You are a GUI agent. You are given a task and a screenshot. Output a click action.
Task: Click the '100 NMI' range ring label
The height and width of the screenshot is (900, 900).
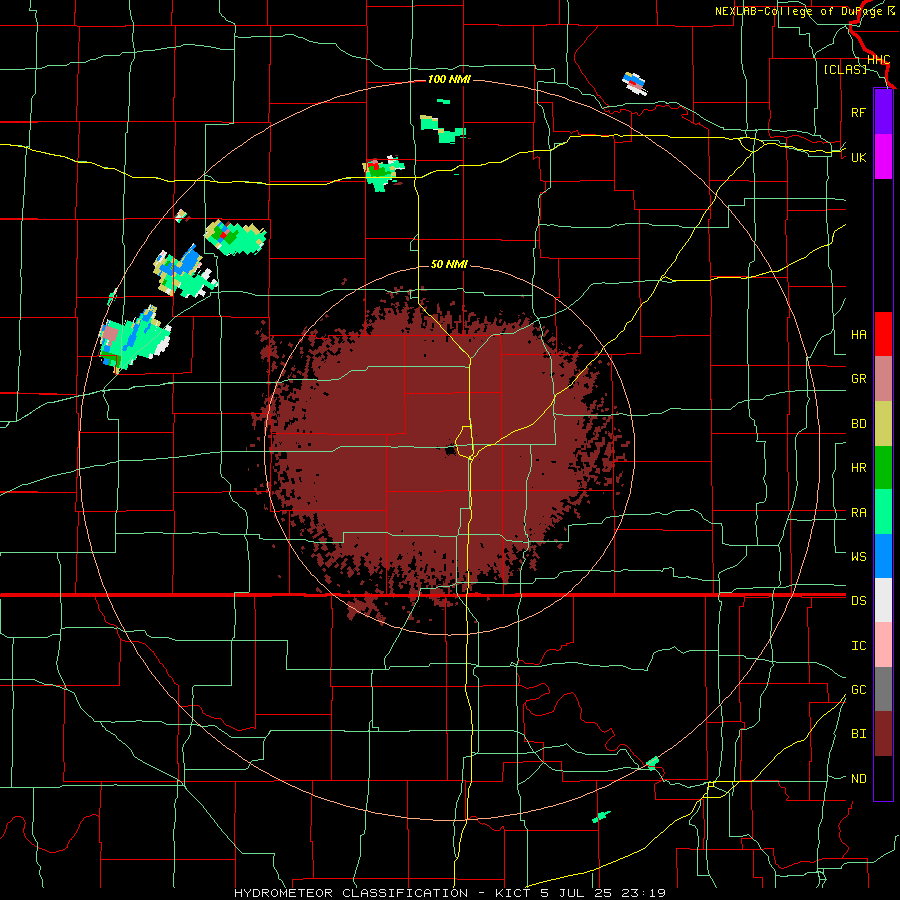coord(449,79)
